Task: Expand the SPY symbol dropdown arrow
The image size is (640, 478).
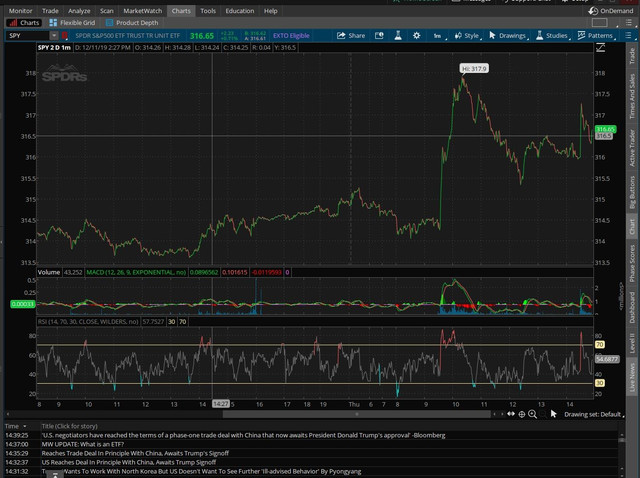Action: point(54,36)
